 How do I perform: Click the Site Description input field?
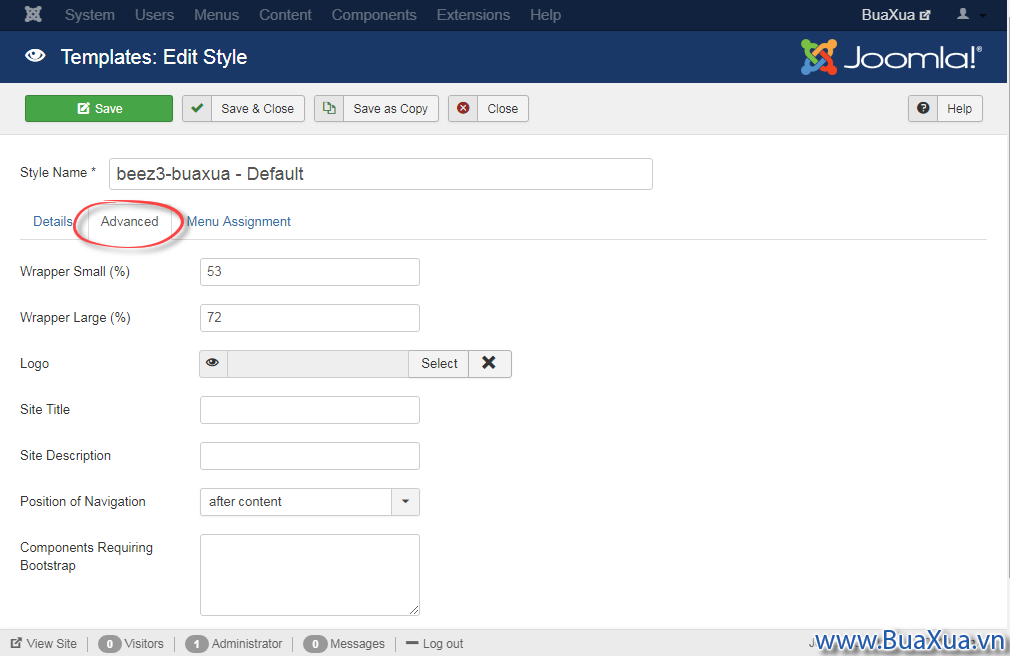[x=310, y=456]
